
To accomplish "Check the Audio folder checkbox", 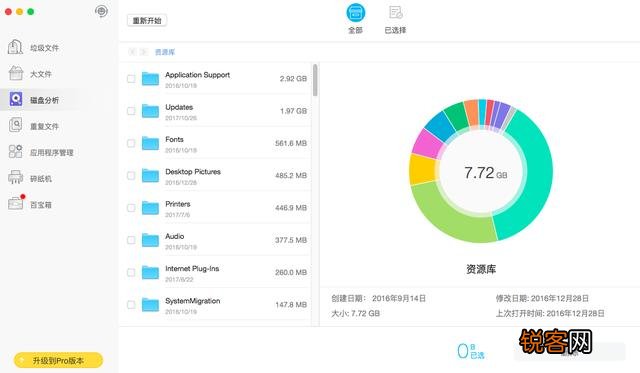I will click(x=131, y=240).
